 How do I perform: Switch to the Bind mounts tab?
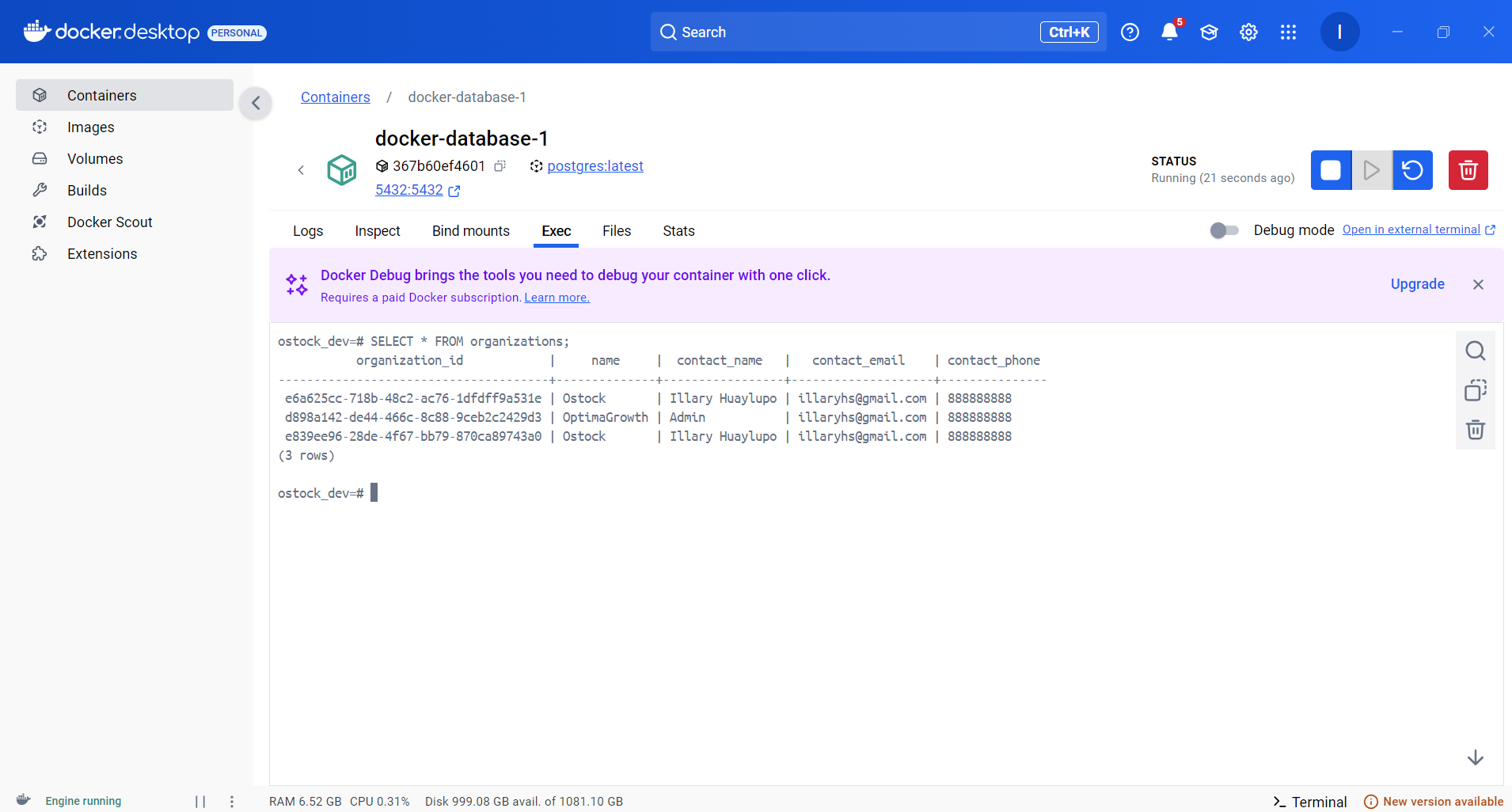tap(471, 231)
